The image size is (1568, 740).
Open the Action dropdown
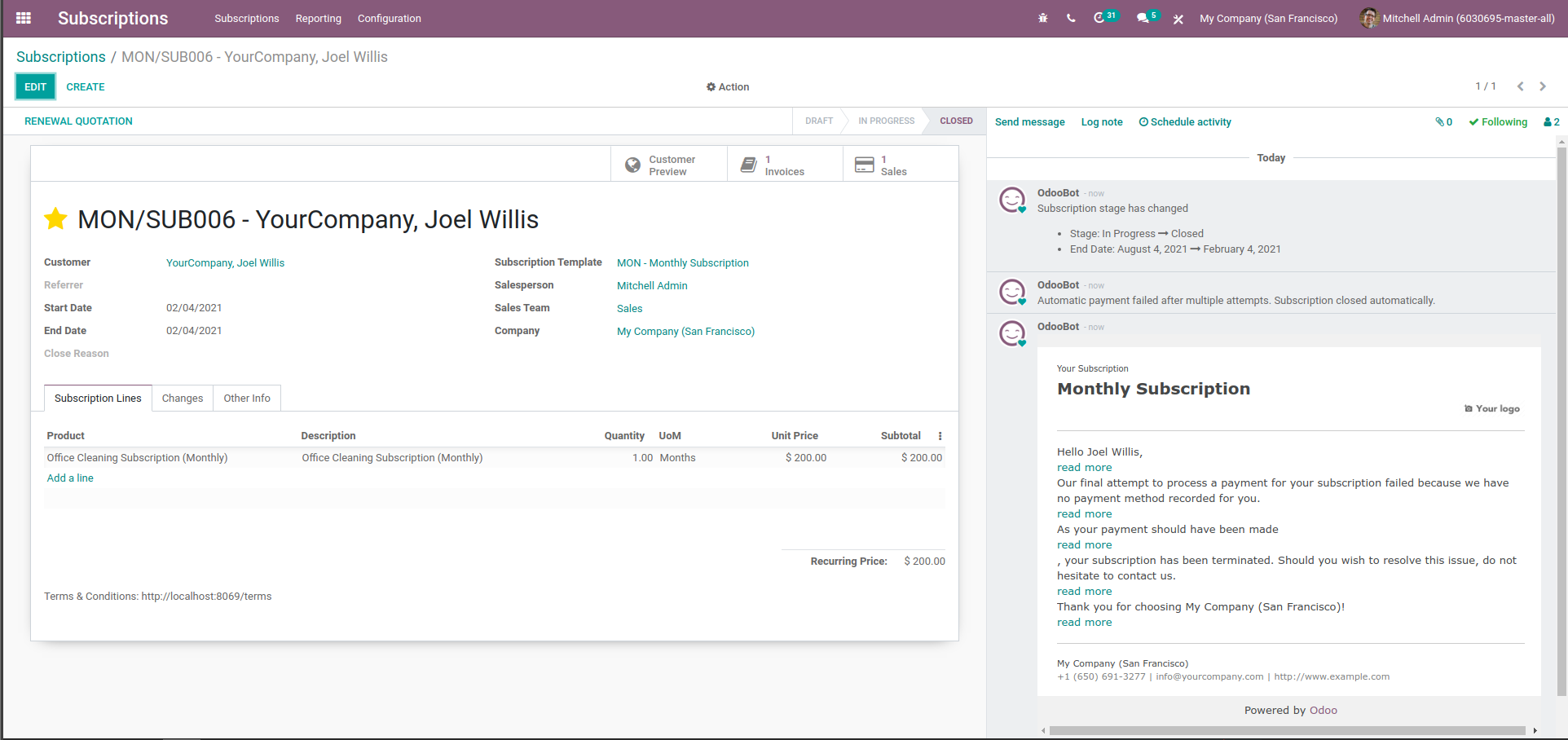(728, 87)
